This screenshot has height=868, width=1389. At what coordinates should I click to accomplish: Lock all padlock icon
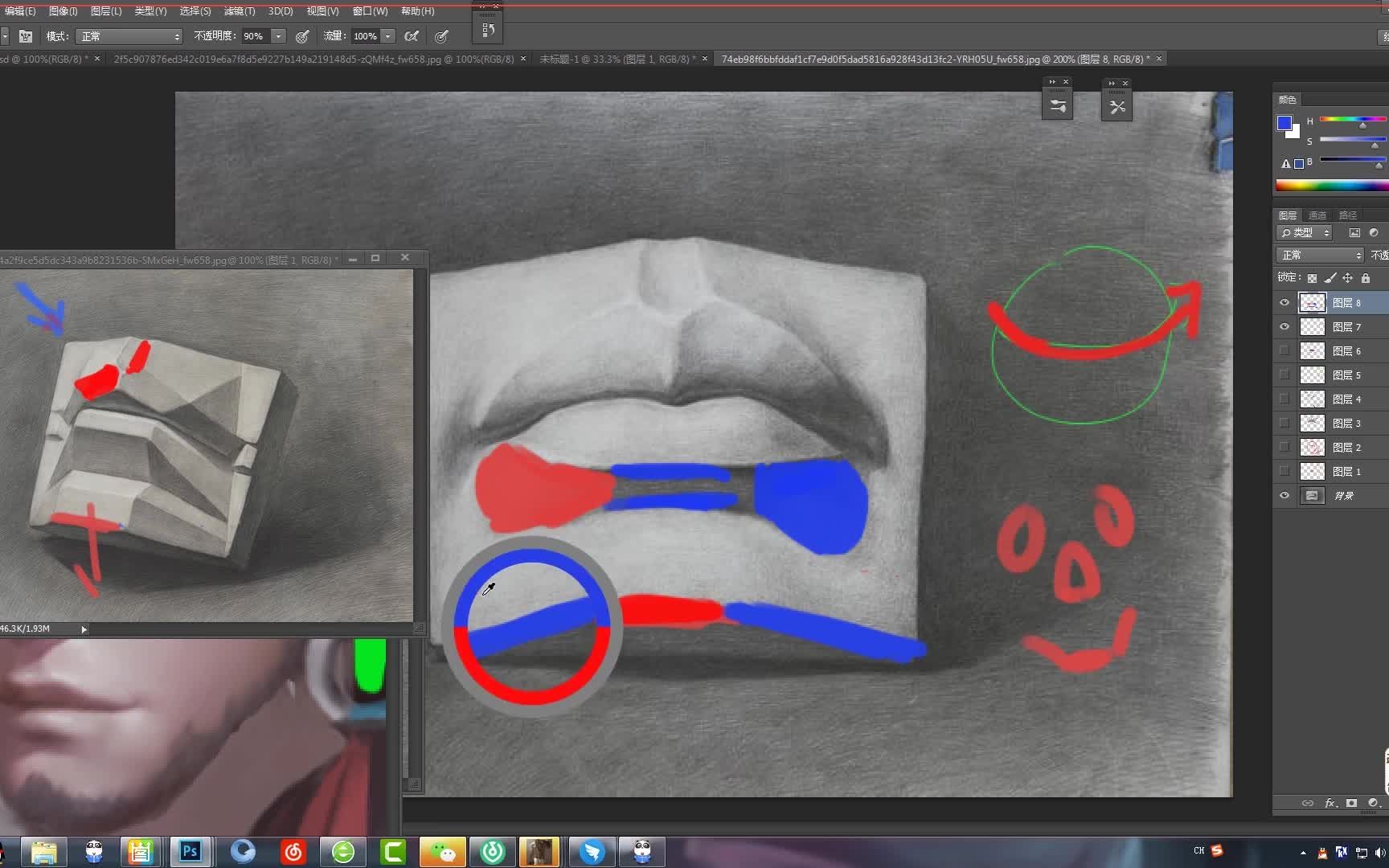point(1366,278)
